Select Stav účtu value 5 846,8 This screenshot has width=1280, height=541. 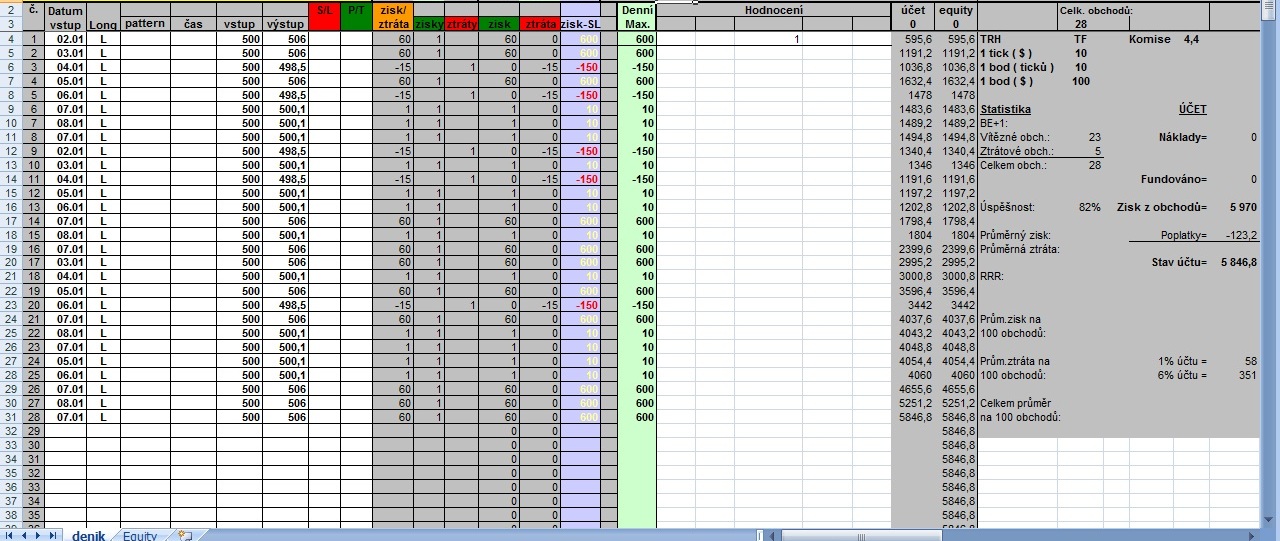coord(1239,263)
